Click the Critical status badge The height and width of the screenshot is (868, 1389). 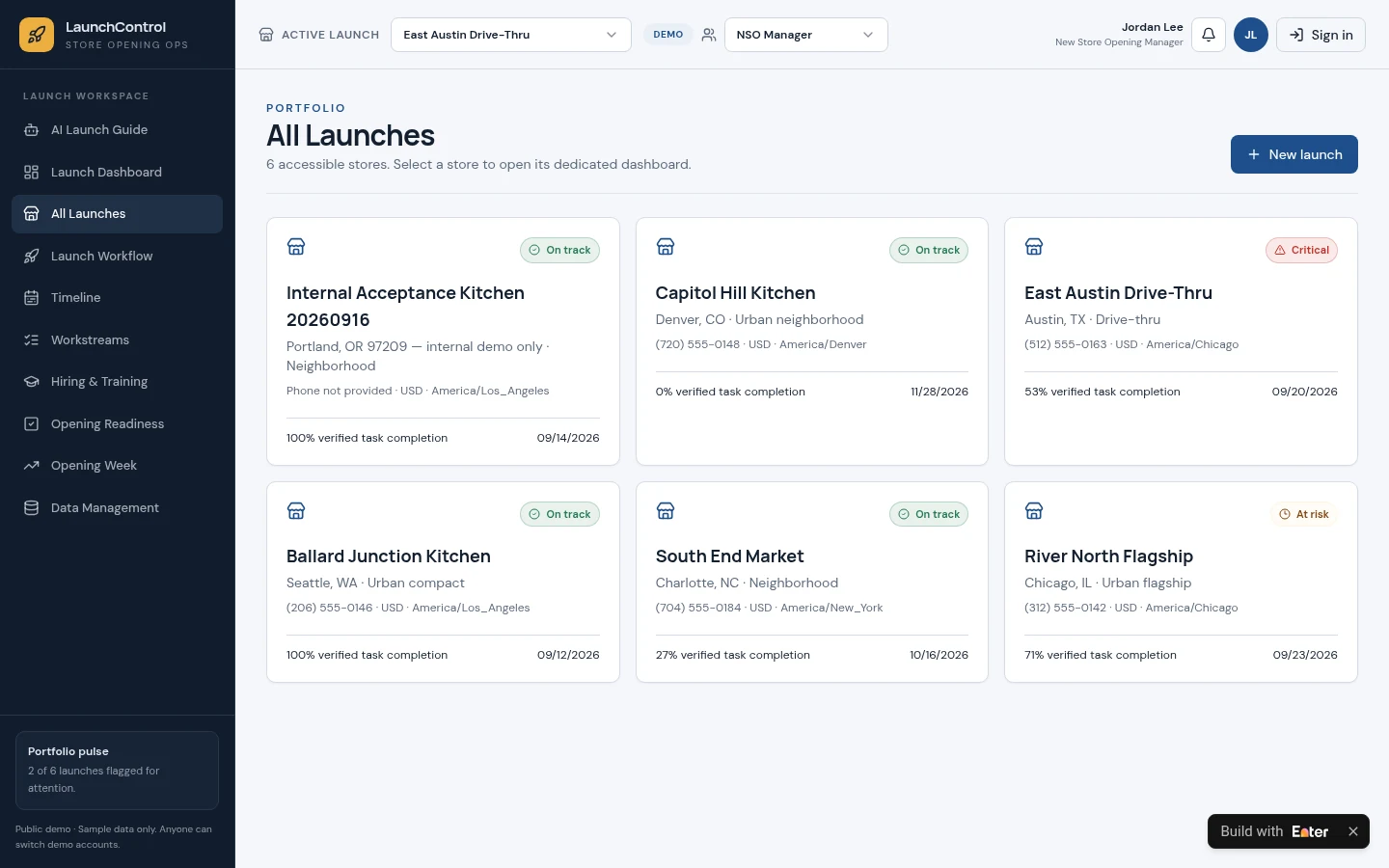[1301, 251]
